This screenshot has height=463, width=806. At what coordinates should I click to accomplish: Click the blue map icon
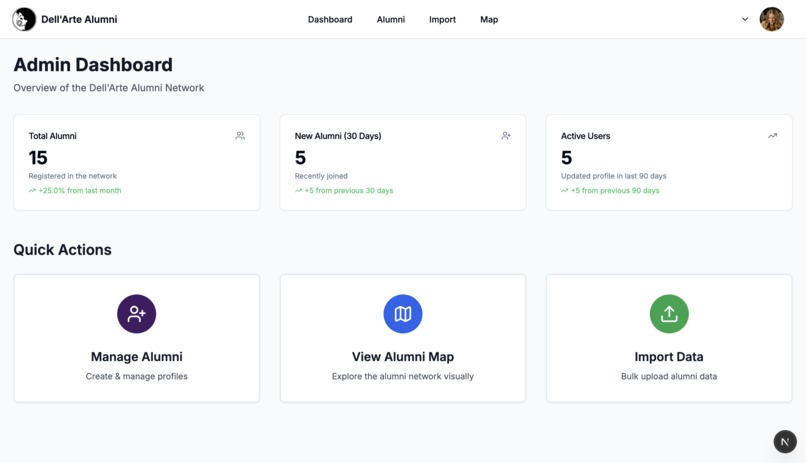pyautogui.click(x=403, y=313)
